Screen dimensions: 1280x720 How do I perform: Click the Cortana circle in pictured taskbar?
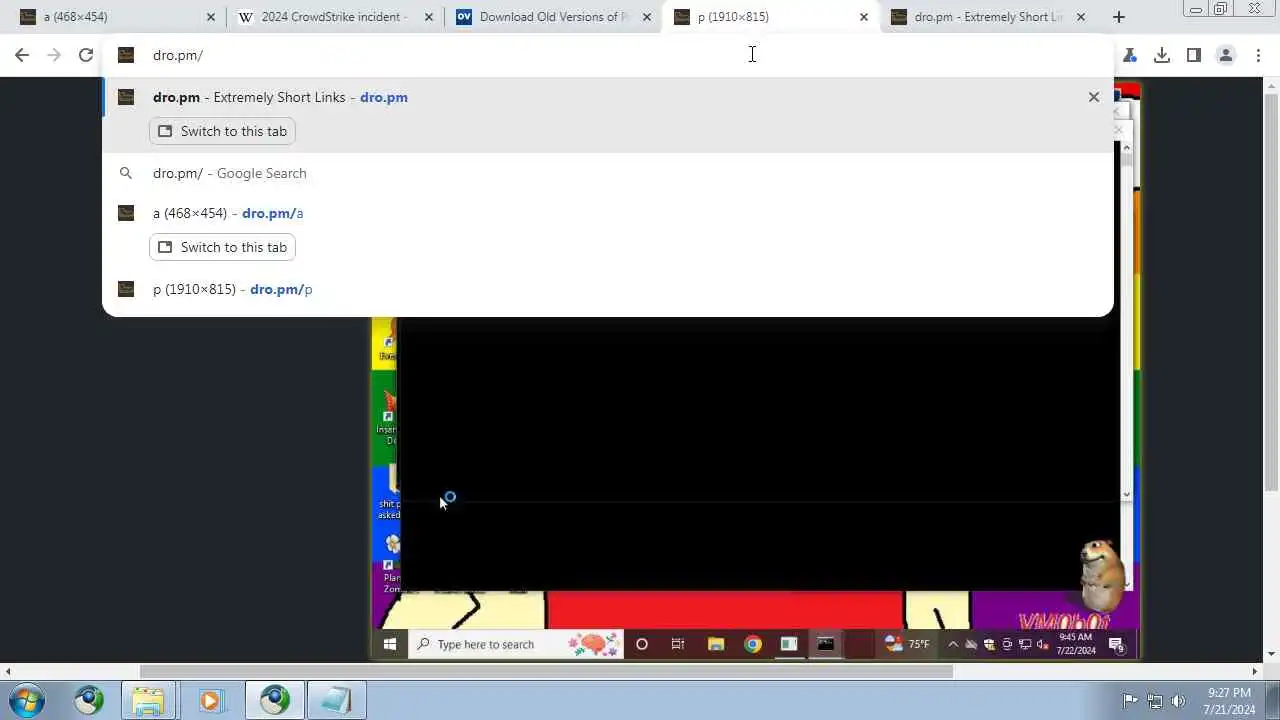[642, 644]
